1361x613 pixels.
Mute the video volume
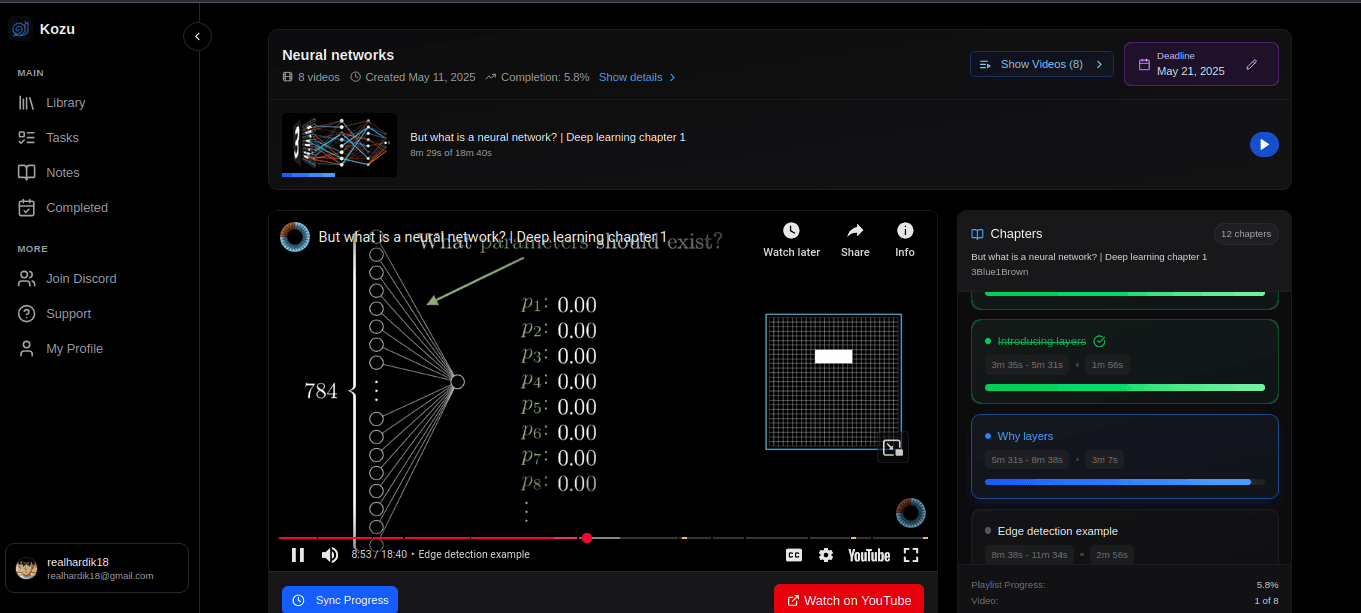[x=330, y=554]
